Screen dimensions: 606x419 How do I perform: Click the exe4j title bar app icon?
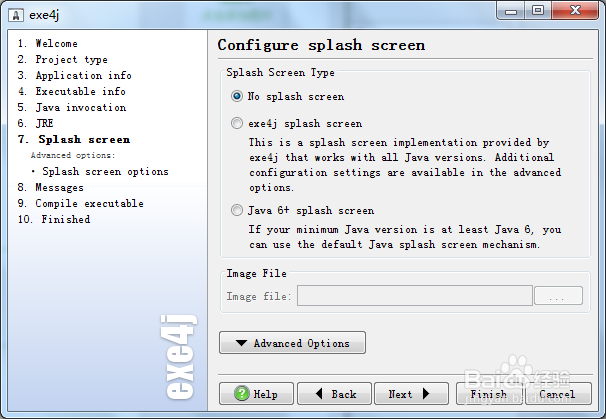coord(16,15)
